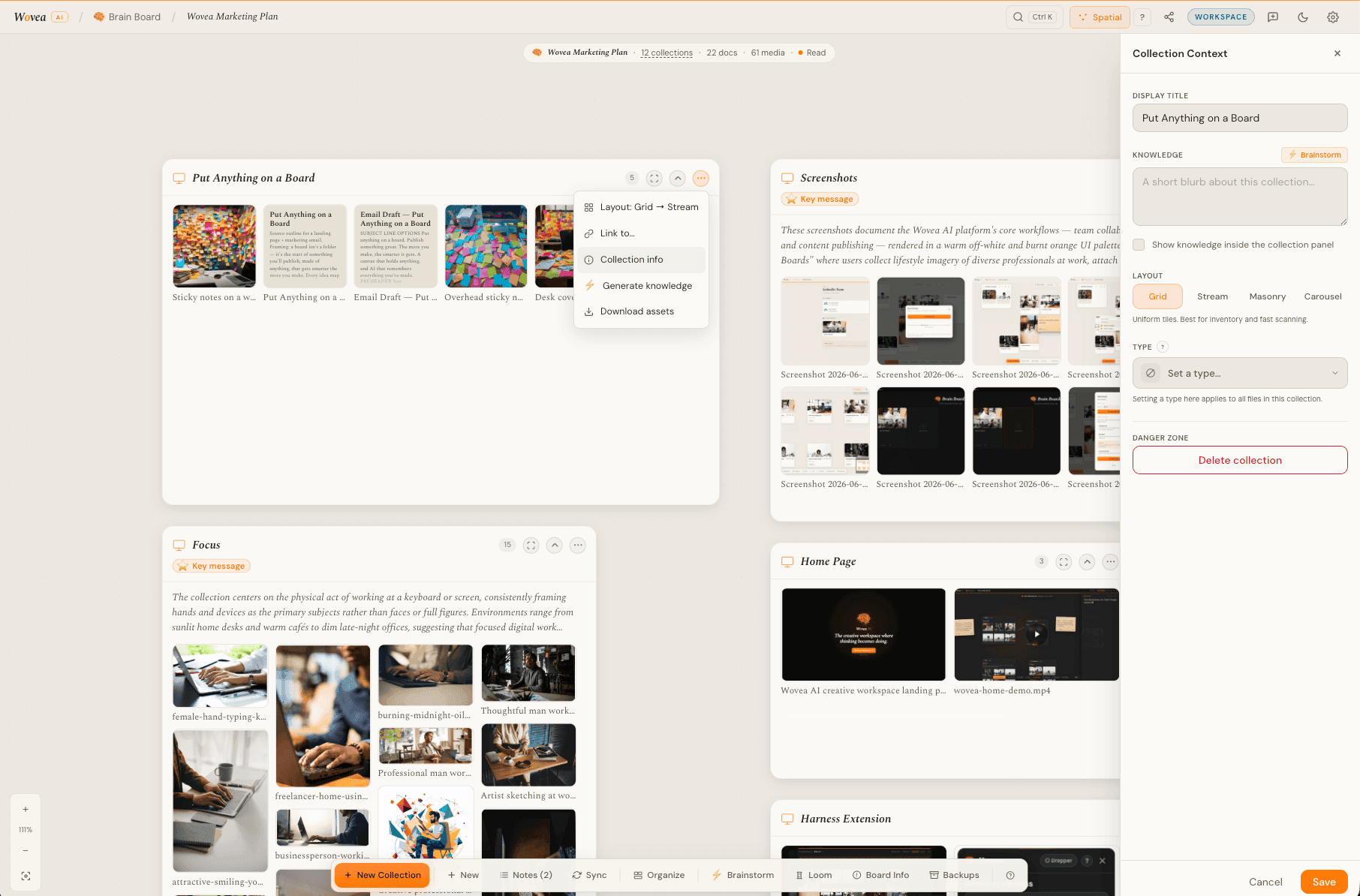Save the collection context
The image size is (1360, 896).
pos(1324,882)
